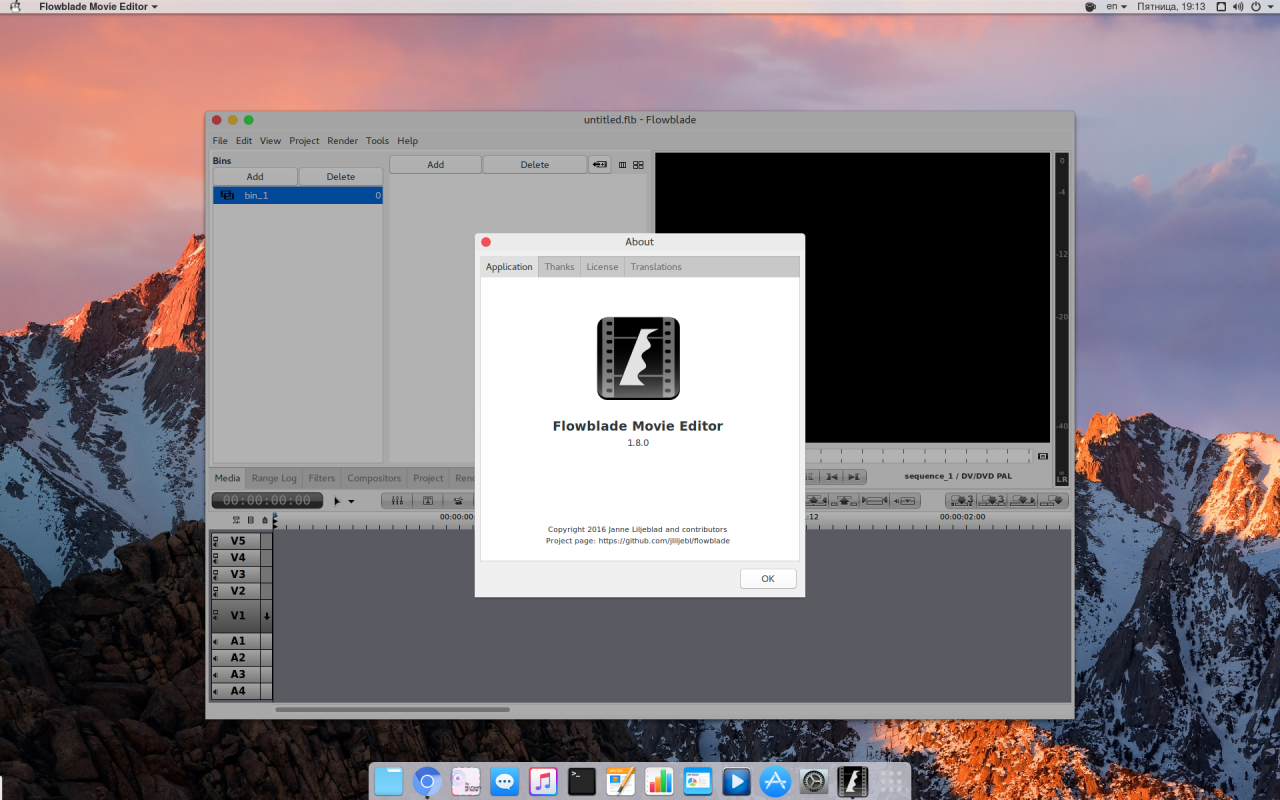
Task: Mute audio track A3 speaker icon
Action: coord(215,675)
